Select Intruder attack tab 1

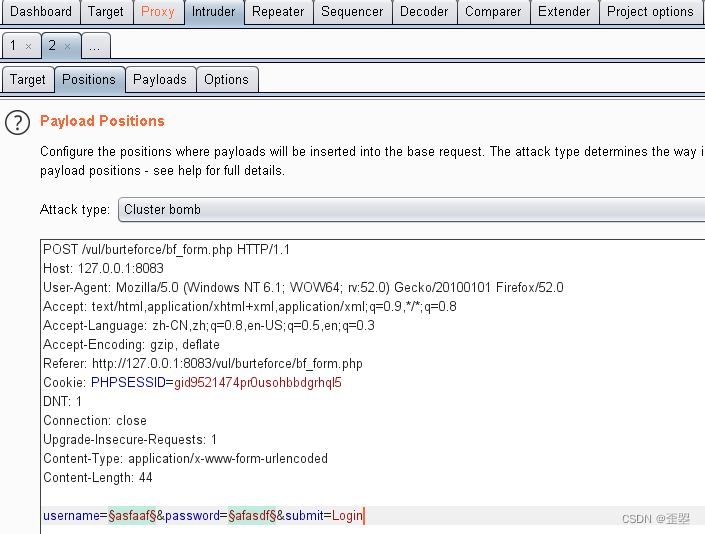(x=13, y=45)
